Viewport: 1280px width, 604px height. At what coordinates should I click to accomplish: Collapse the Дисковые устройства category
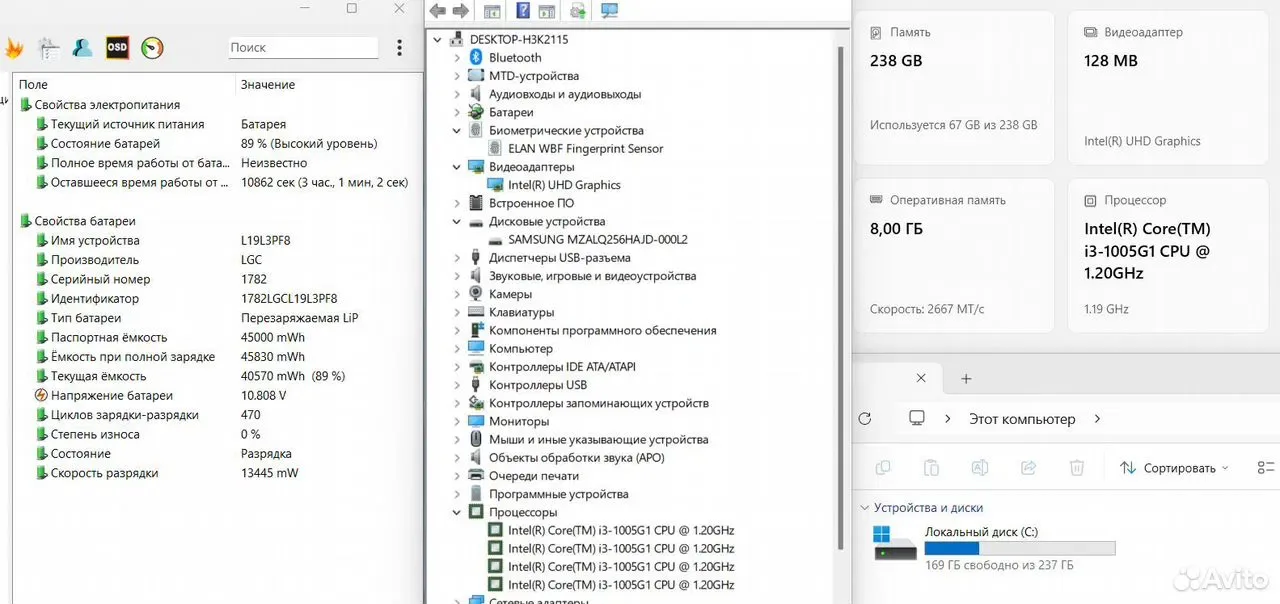(x=457, y=221)
